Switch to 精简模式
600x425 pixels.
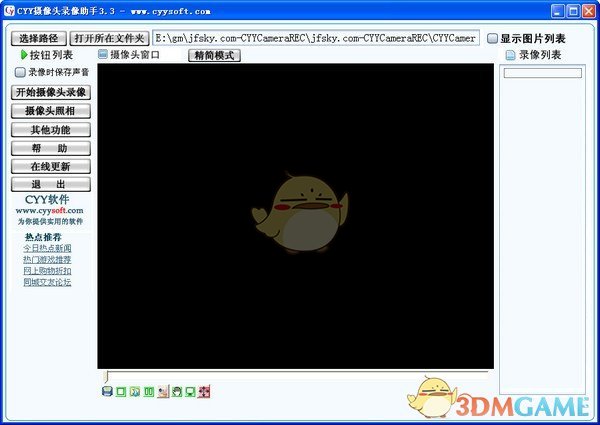click(214, 56)
